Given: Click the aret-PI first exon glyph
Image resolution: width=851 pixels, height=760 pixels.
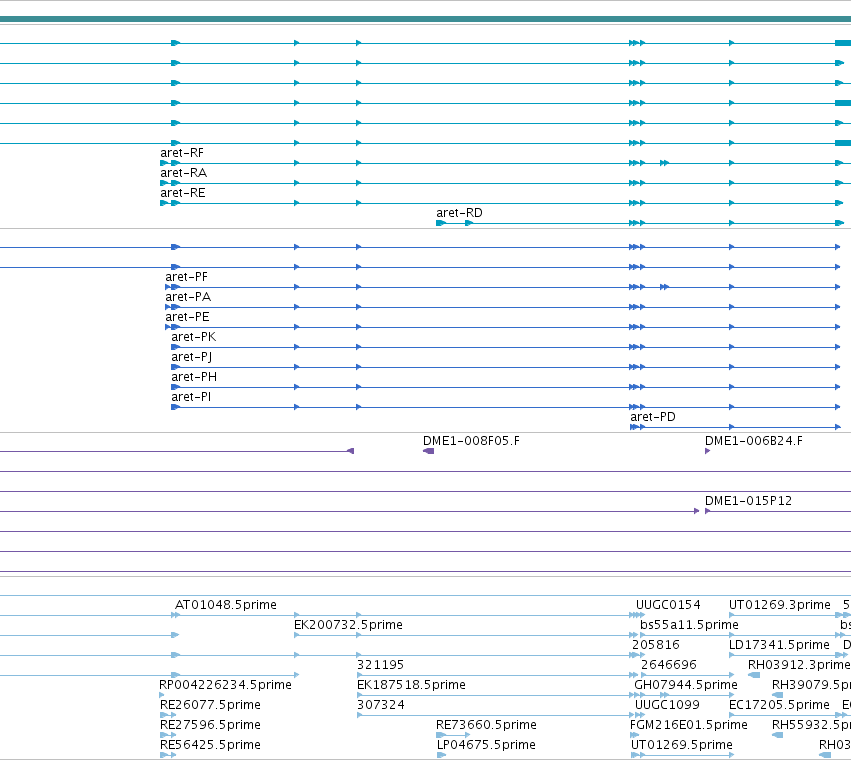Looking at the screenshot, I should pyautogui.click(x=175, y=407).
